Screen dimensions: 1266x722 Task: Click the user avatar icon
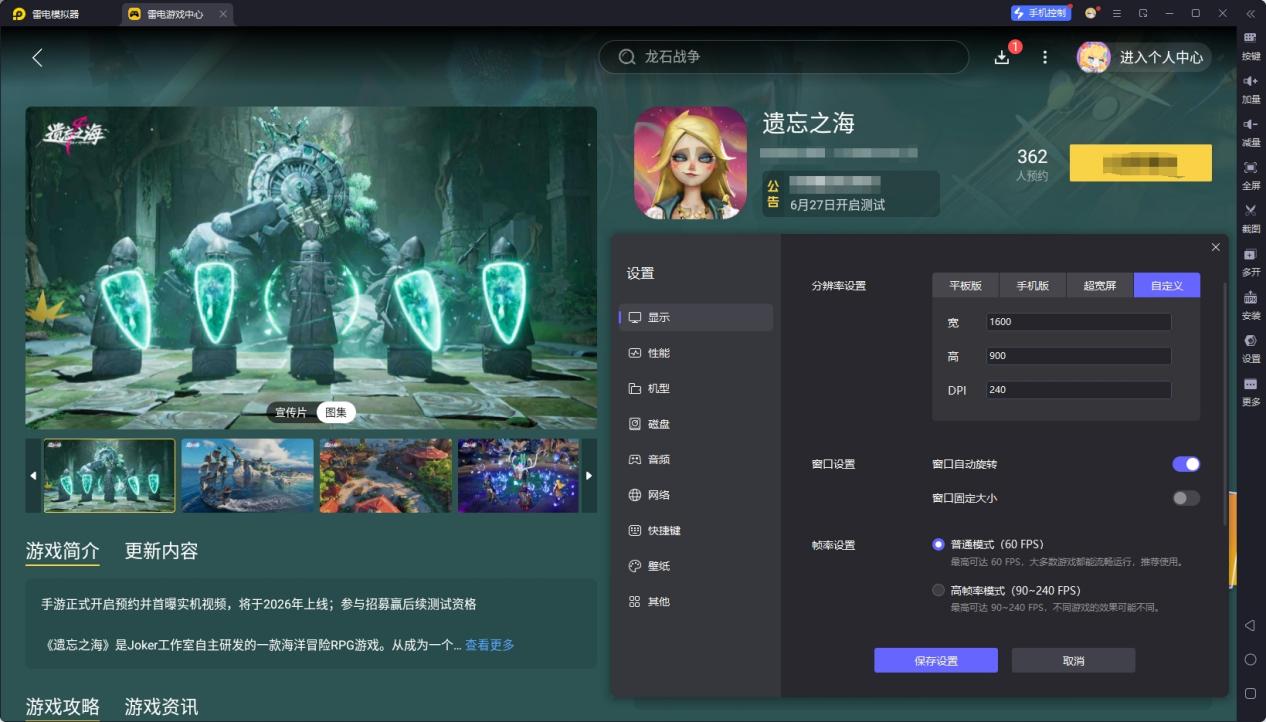1093,57
